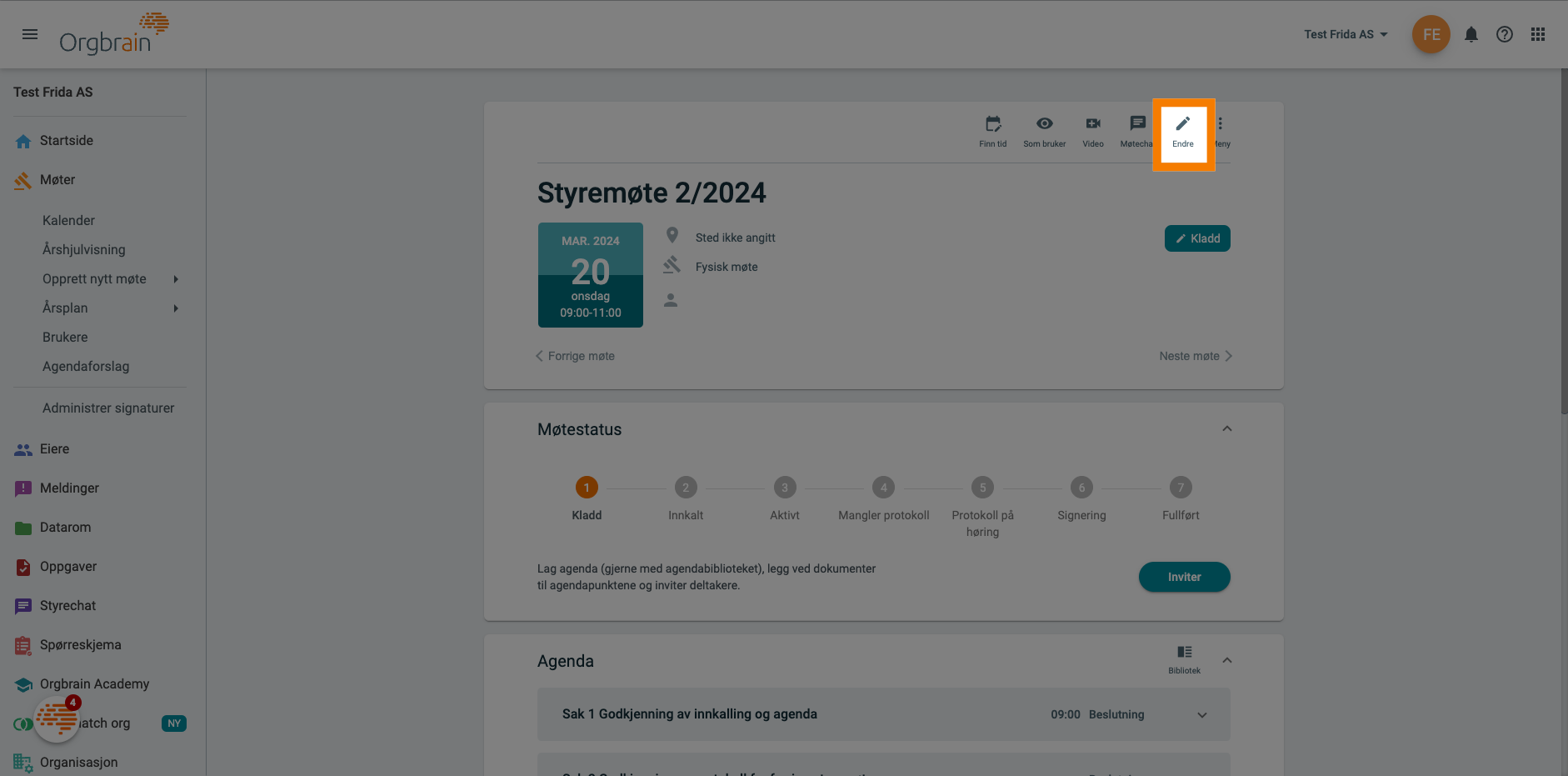Open the hamburger navigation menu
This screenshot has height=776, width=1568.
[30, 34]
